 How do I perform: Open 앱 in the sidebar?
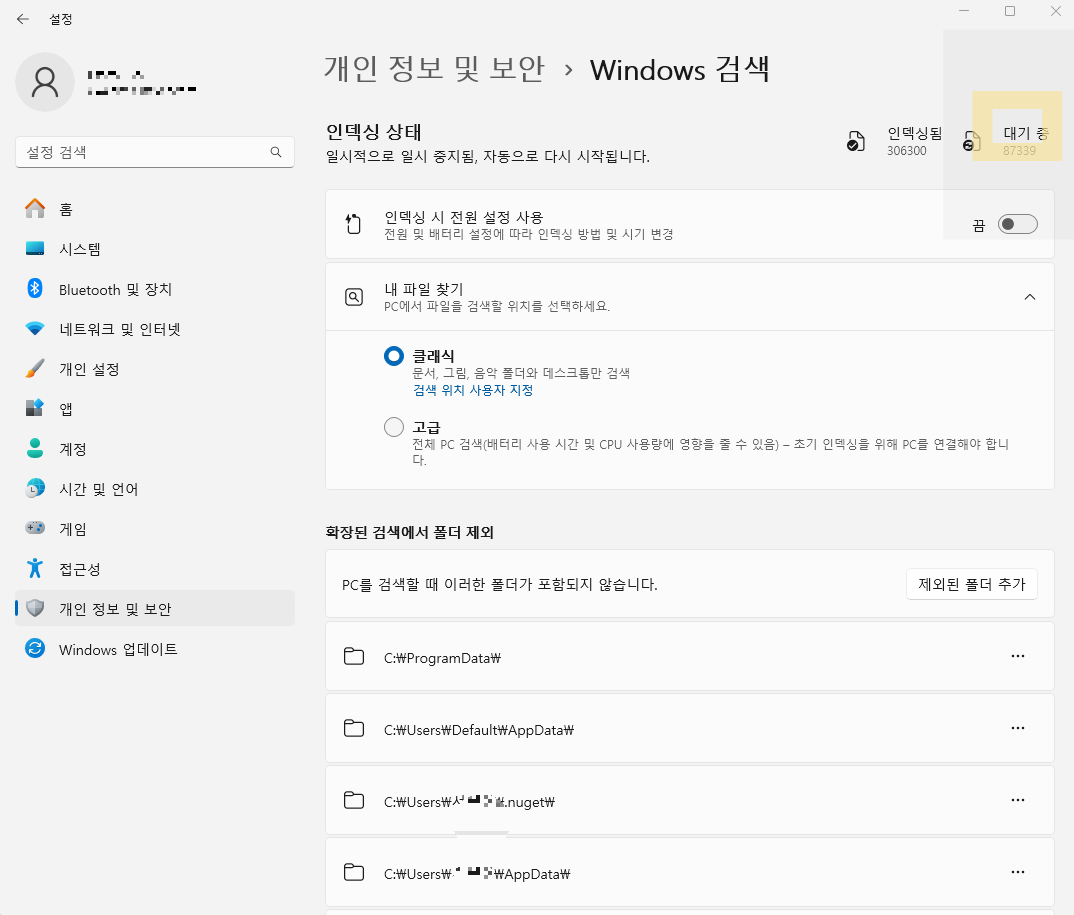[155, 409]
